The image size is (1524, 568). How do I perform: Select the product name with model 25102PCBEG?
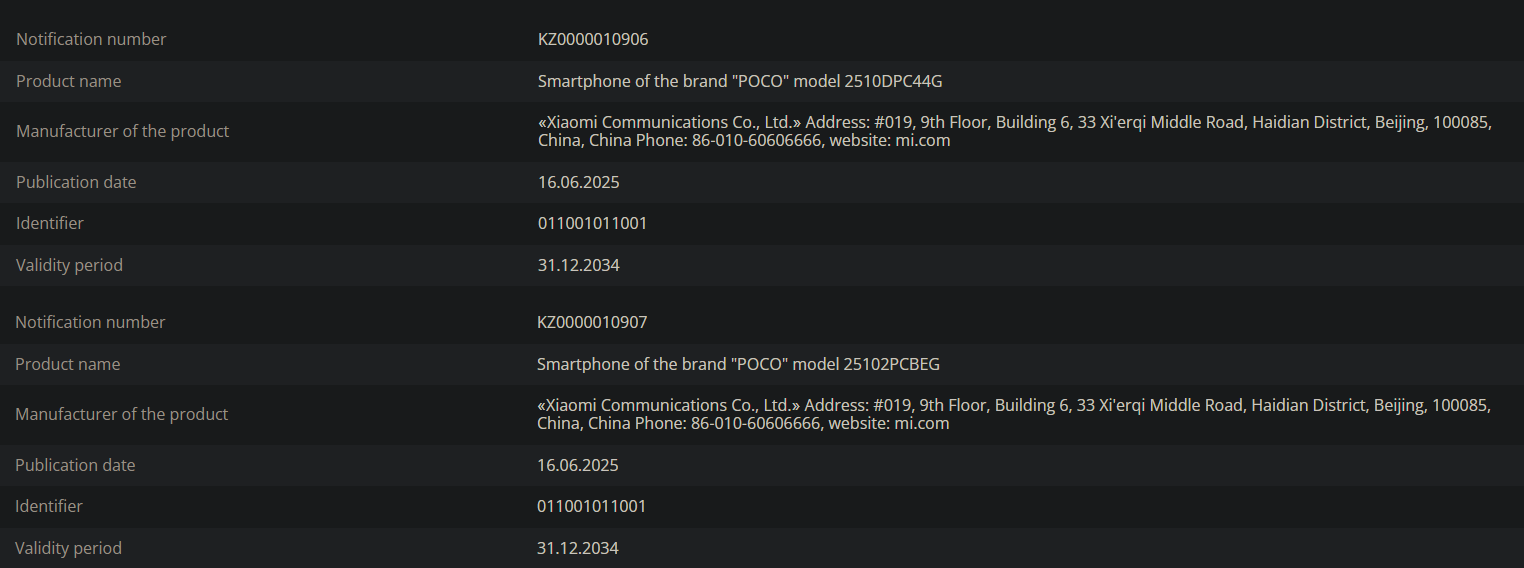click(738, 364)
